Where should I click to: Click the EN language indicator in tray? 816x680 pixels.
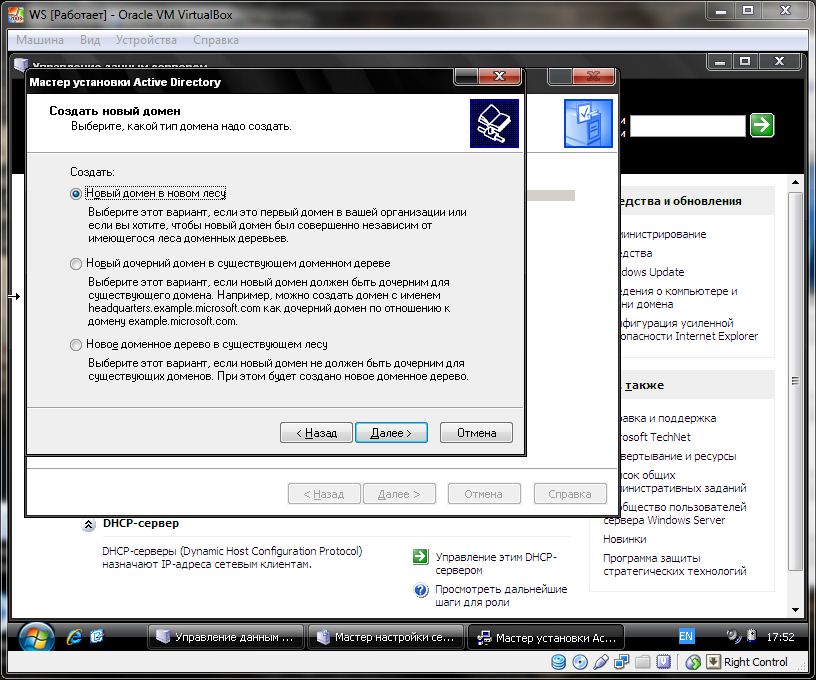(686, 636)
